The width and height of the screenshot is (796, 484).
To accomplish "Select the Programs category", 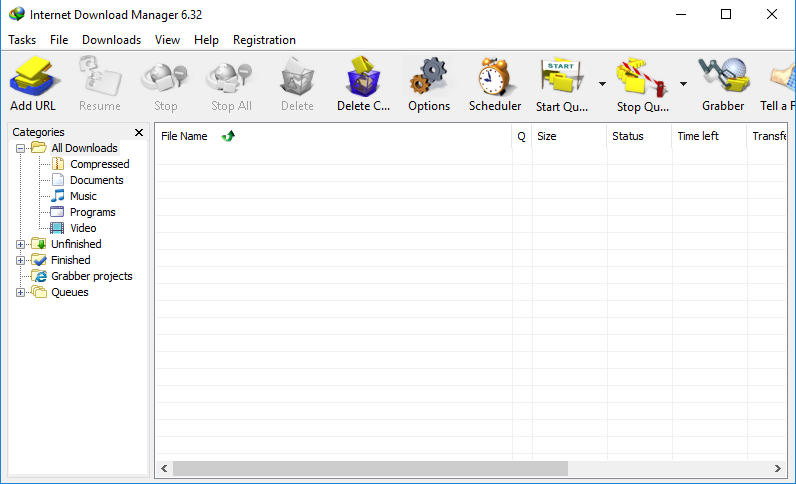I will (92, 212).
